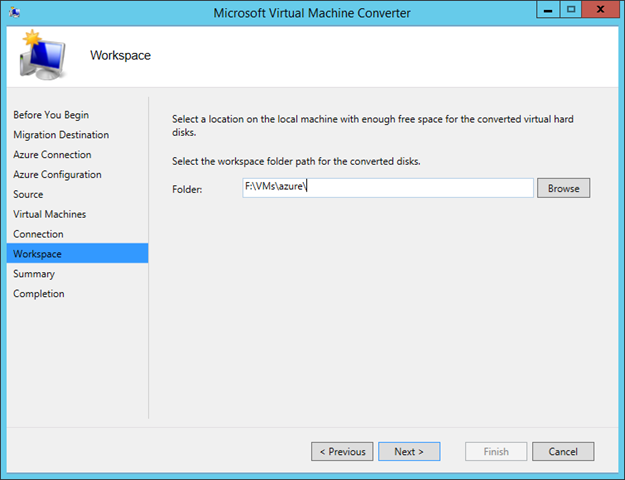Select the Completion step
Viewport: 625px width, 480px height.
[x=39, y=294]
